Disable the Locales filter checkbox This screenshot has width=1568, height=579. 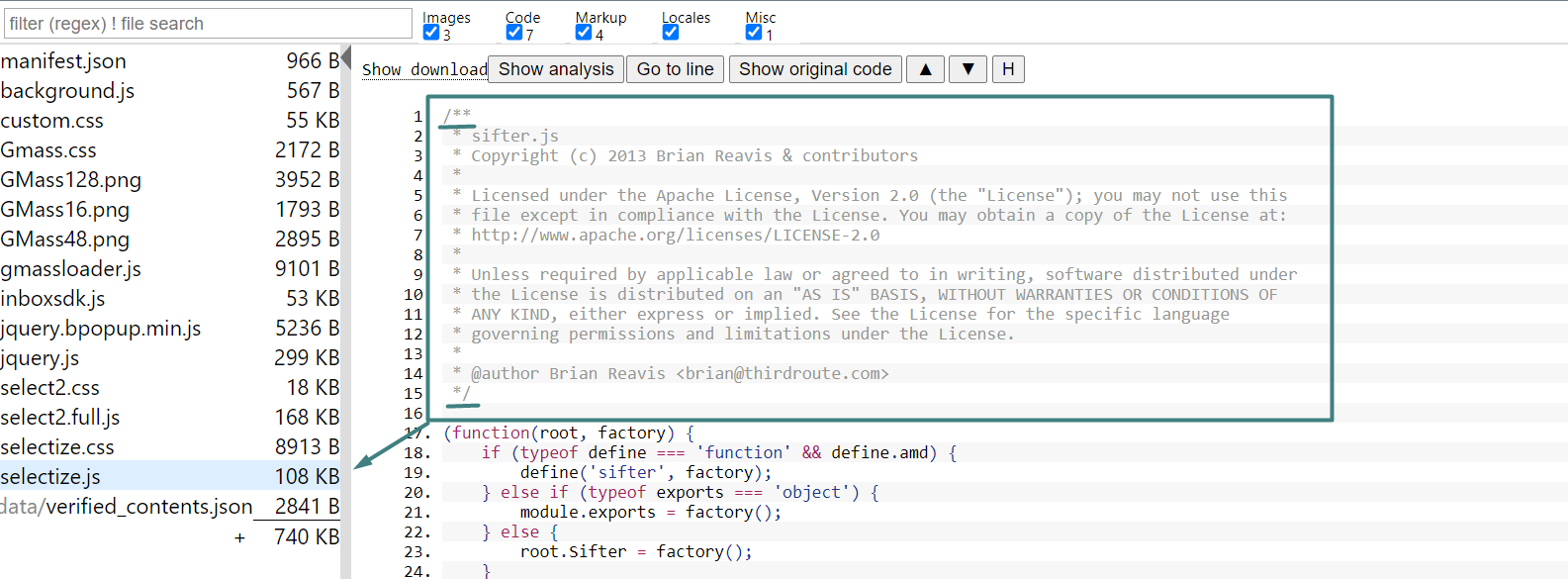[x=671, y=33]
